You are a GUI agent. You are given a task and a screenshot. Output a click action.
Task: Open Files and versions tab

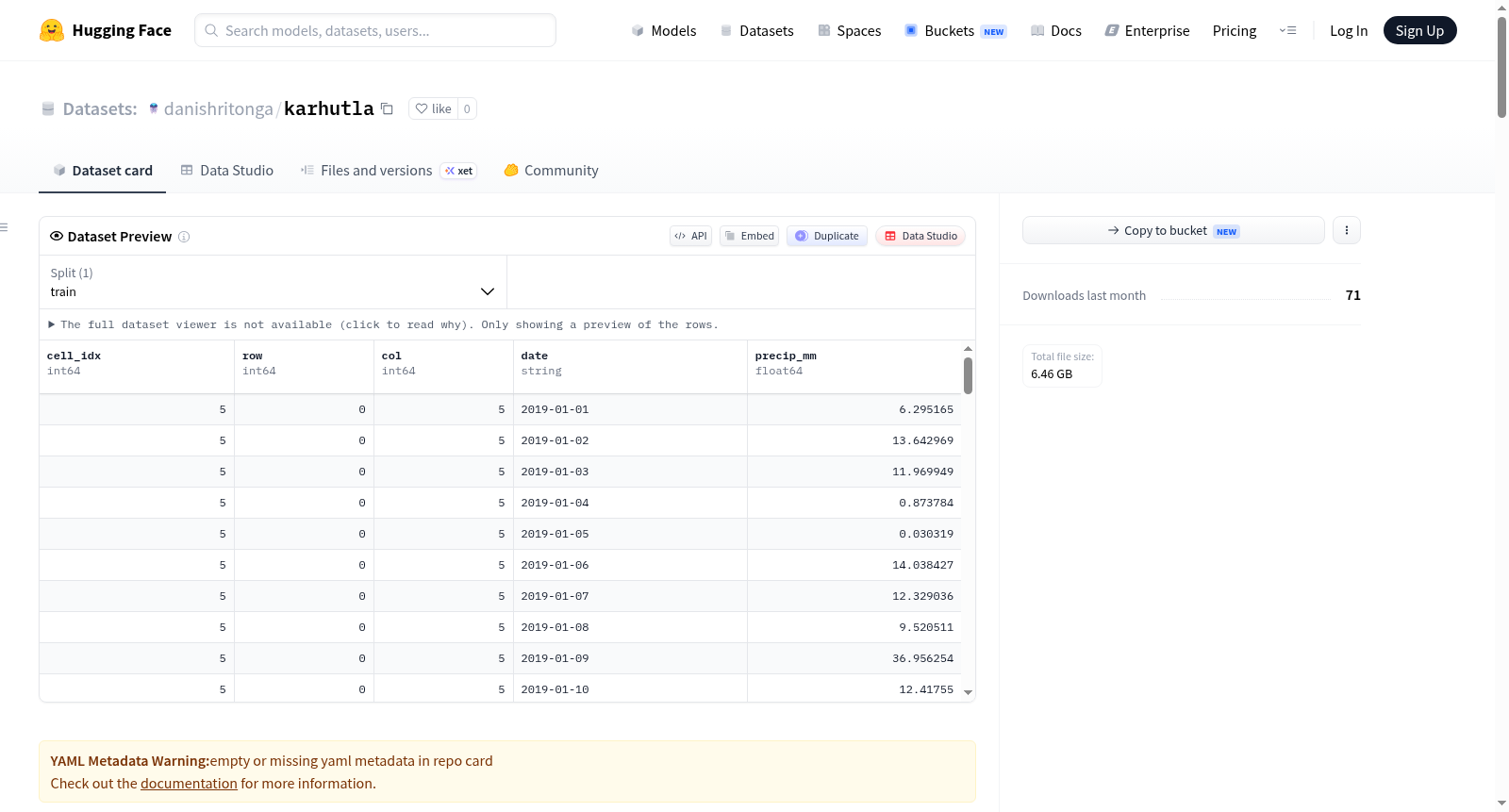[x=389, y=171]
